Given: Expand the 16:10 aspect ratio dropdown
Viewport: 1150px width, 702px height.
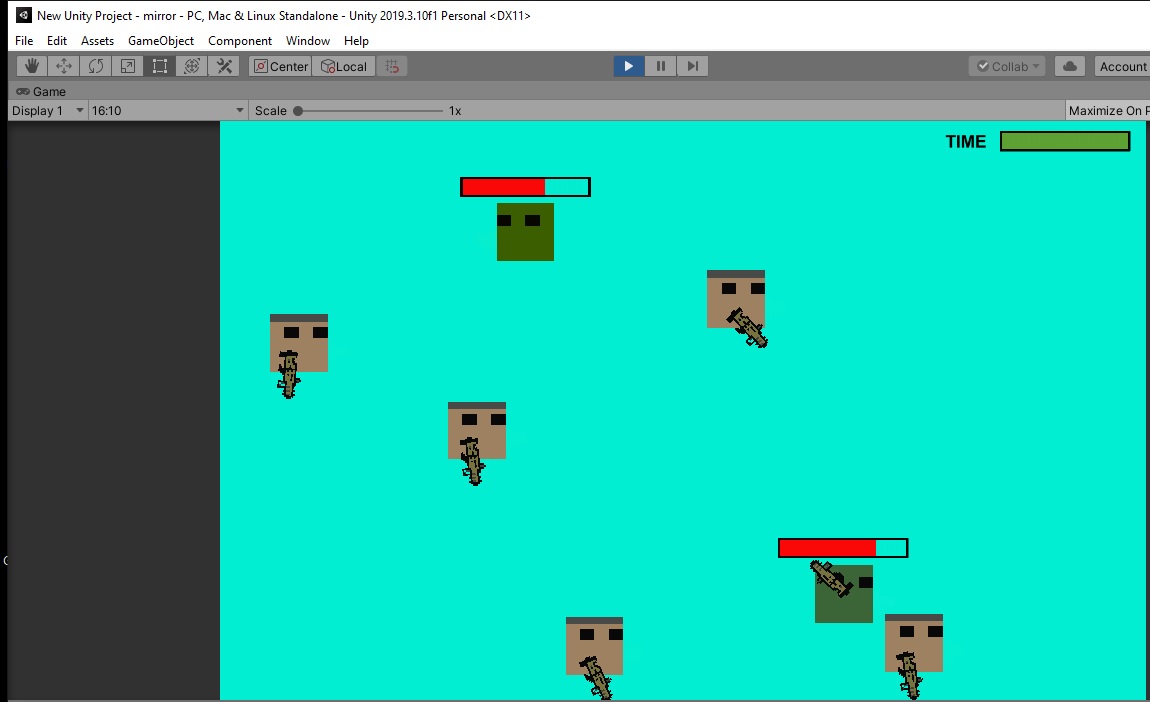Looking at the screenshot, I should 168,111.
